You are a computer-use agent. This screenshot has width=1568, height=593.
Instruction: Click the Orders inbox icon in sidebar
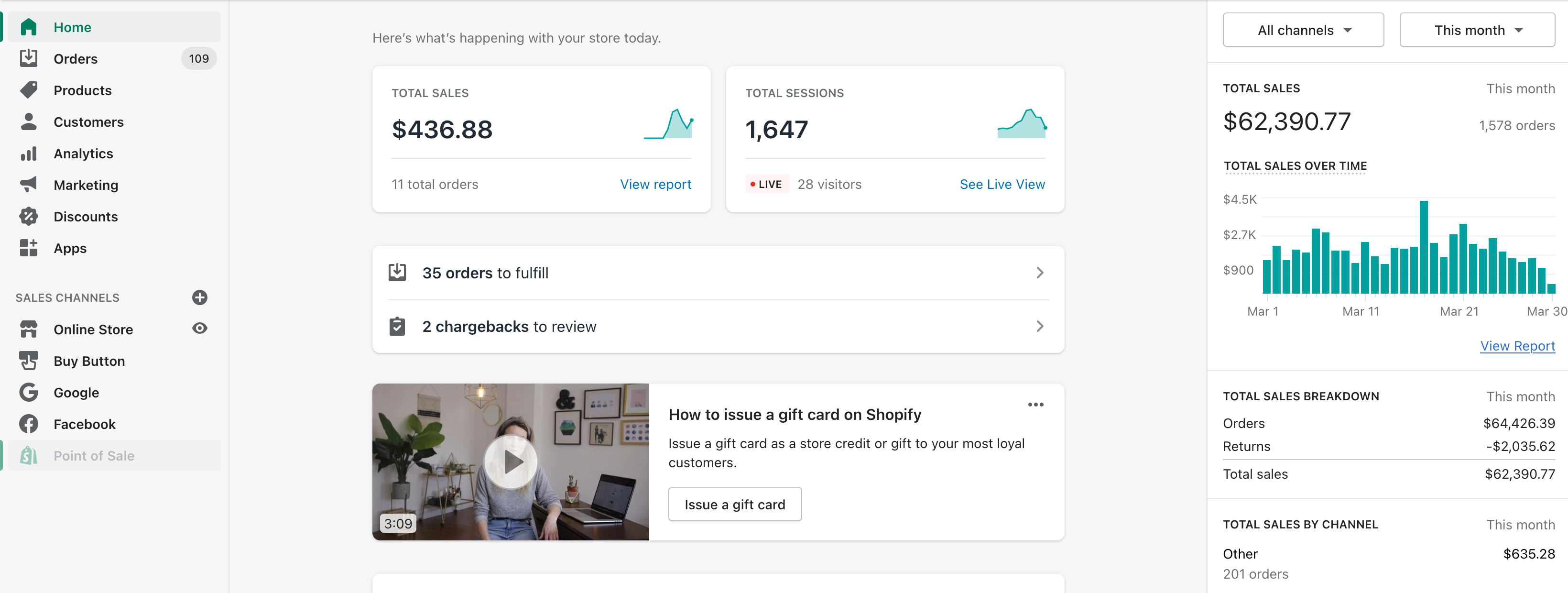29,58
